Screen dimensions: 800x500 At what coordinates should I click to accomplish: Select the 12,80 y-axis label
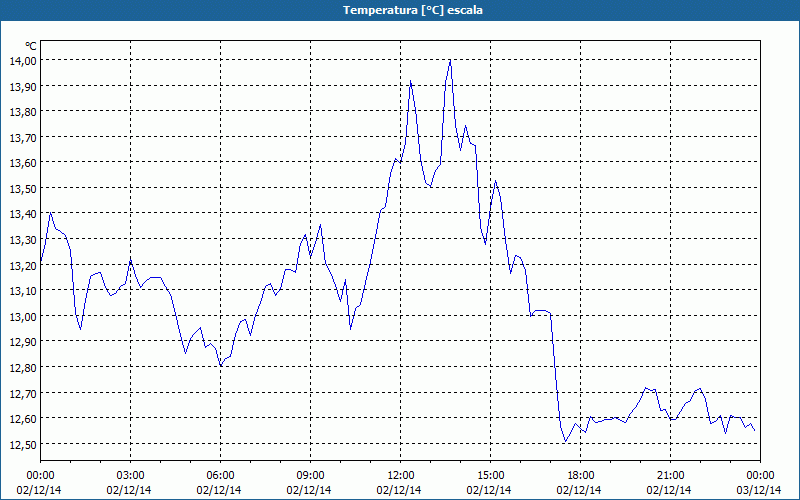23,367
